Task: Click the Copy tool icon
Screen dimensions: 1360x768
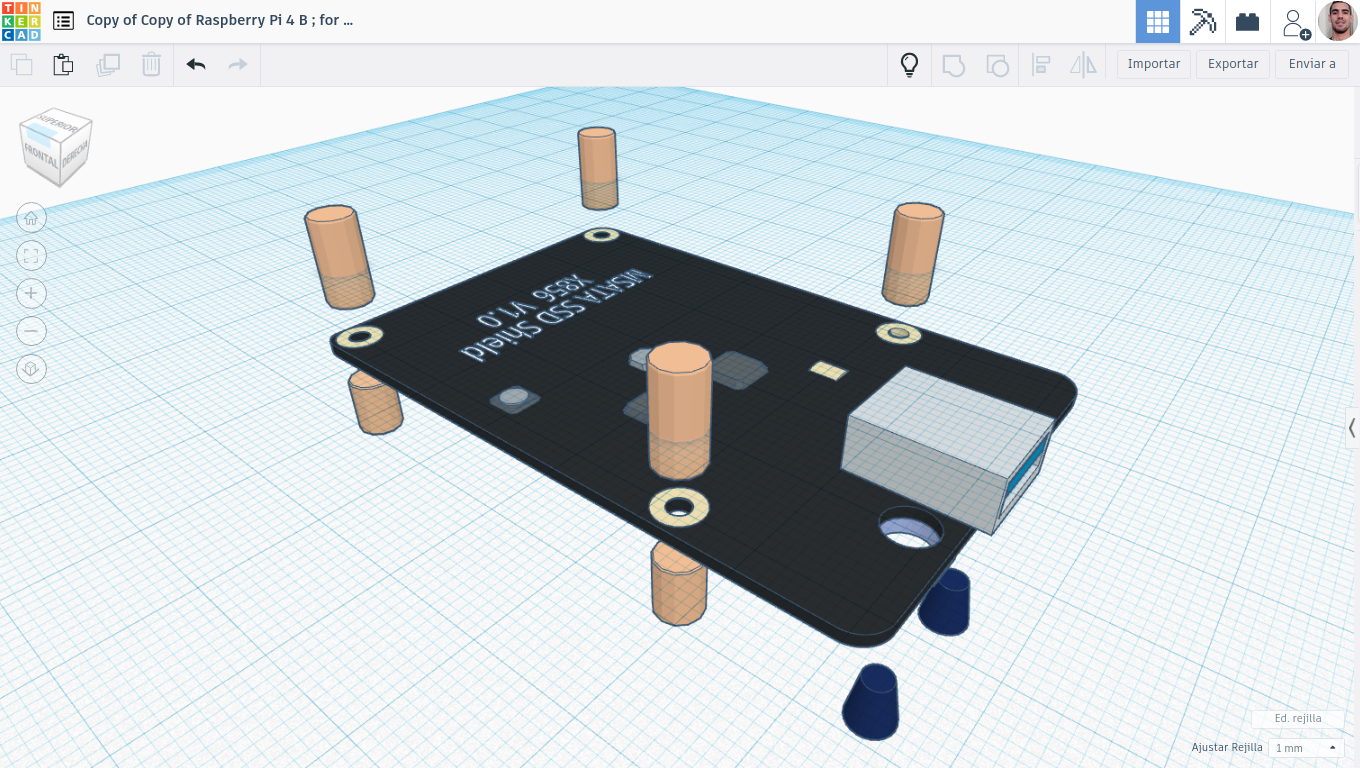Action: (21, 65)
